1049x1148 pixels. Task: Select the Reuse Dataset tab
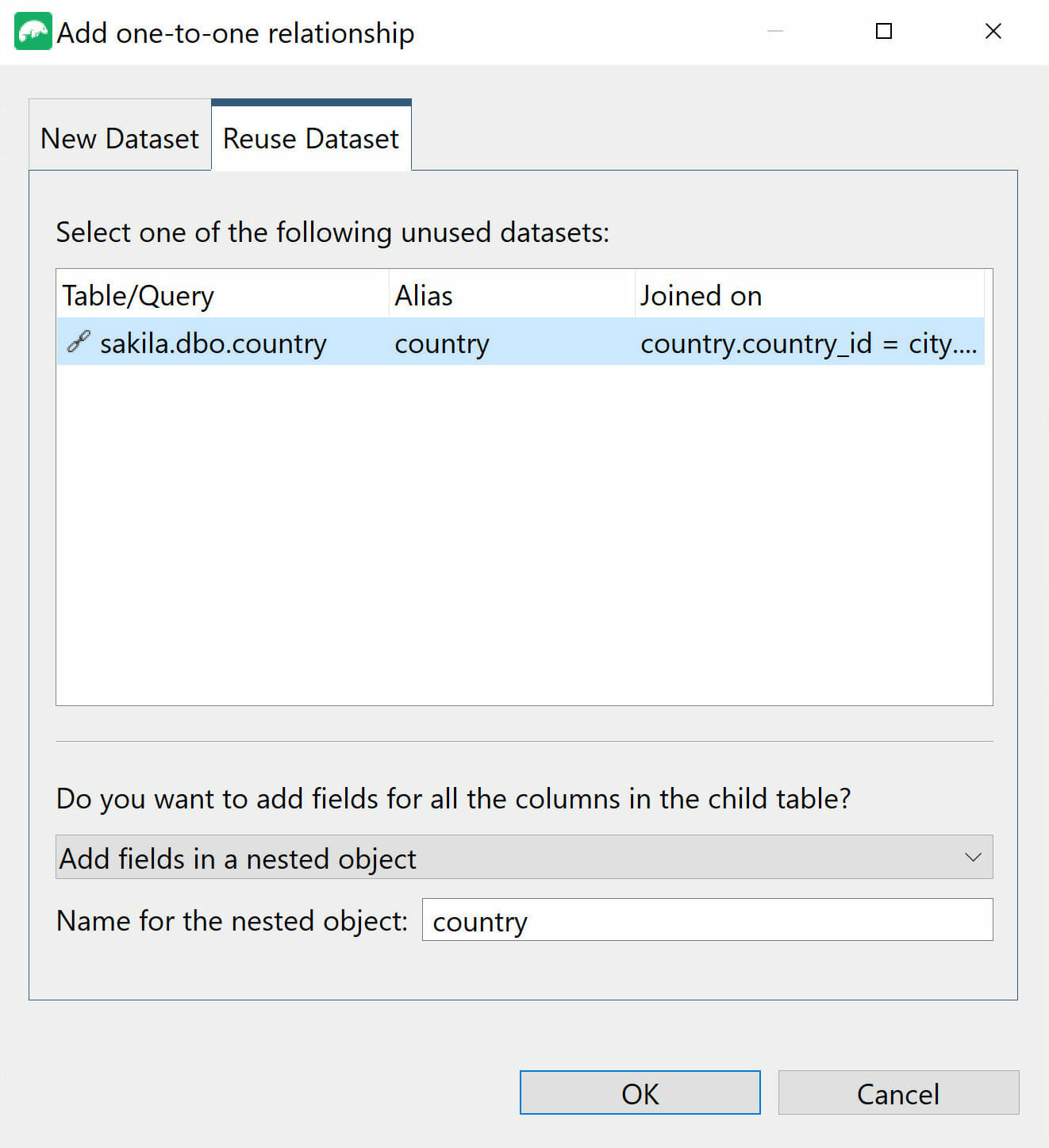click(x=311, y=138)
